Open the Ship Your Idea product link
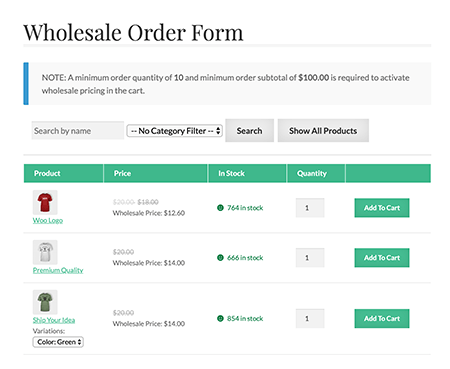The image size is (450, 369). pyautogui.click(x=54, y=320)
